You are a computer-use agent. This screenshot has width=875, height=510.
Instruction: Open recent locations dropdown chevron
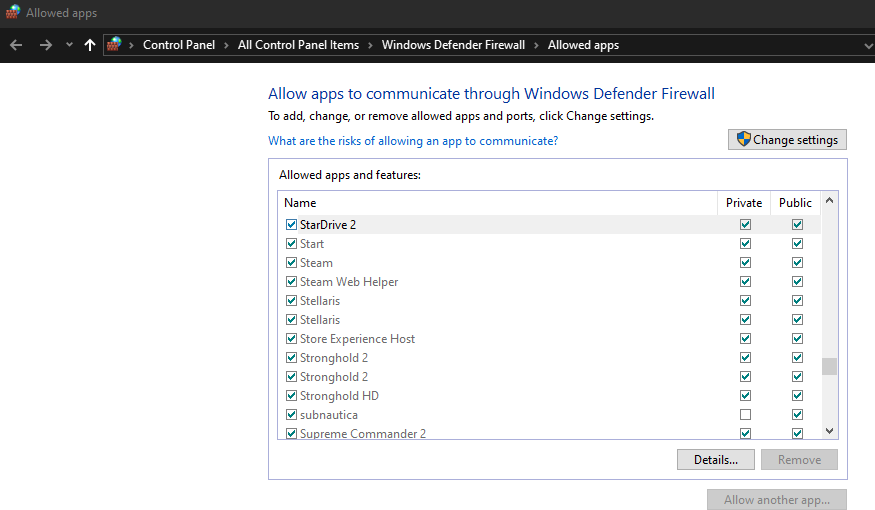click(69, 45)
